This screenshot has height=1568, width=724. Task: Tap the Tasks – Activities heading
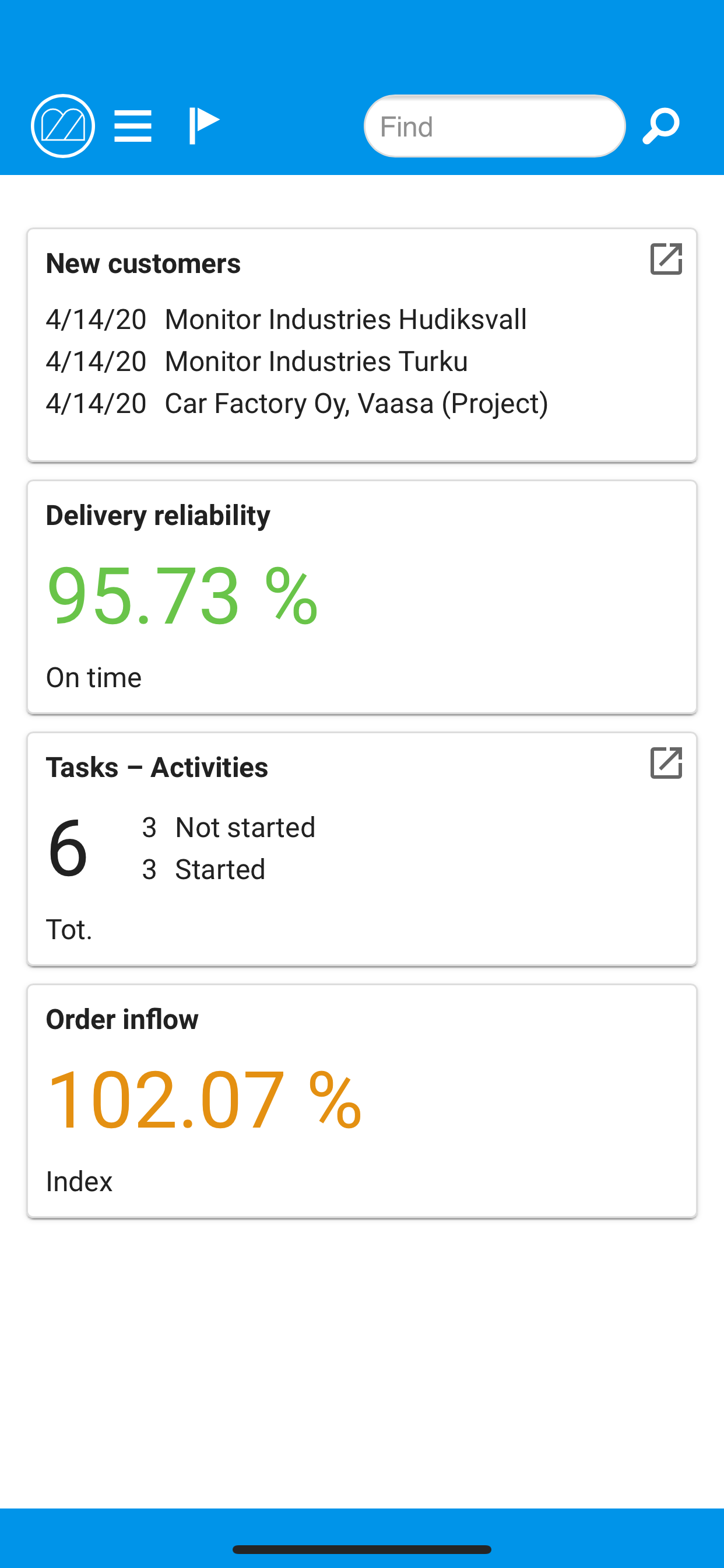157,768
